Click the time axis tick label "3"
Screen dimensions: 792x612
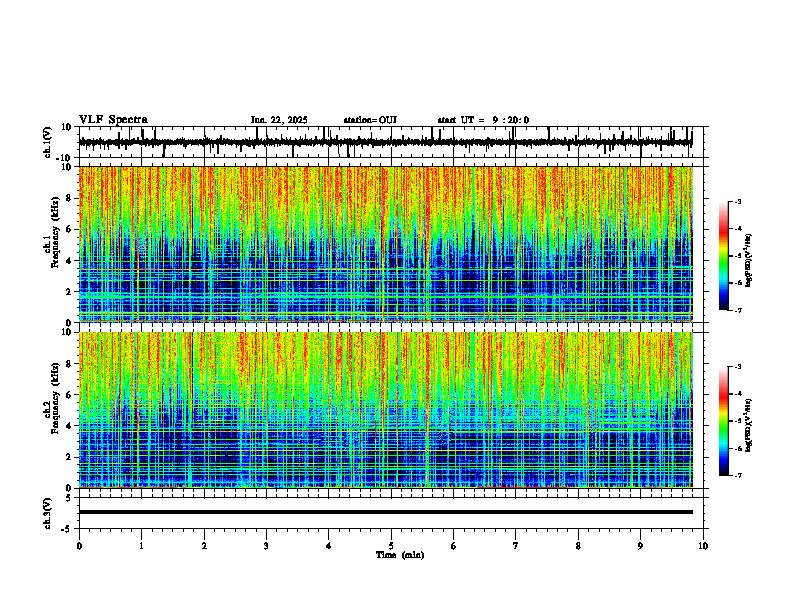(266, 546)
